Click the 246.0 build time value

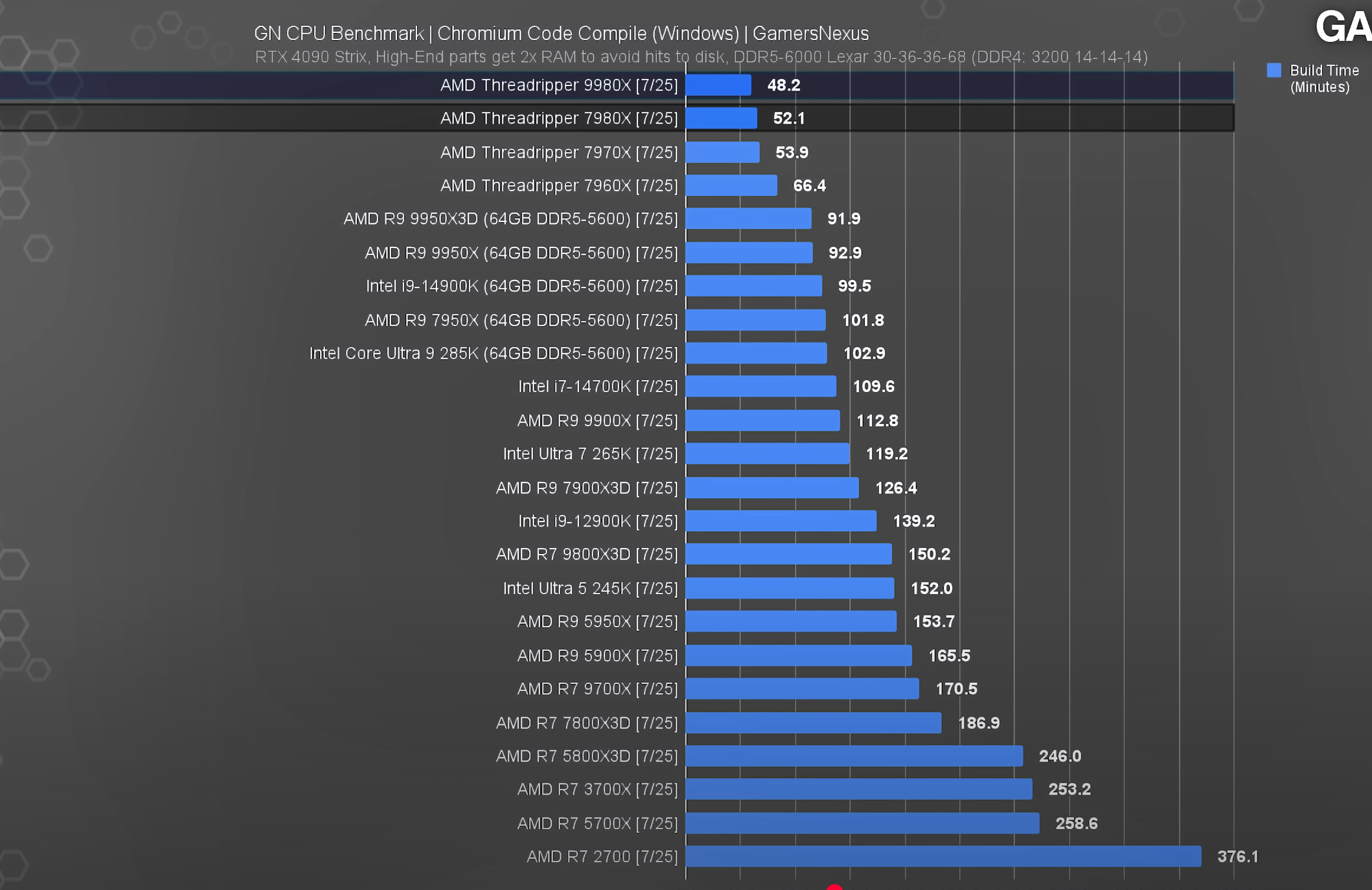tap(1060, 756)
